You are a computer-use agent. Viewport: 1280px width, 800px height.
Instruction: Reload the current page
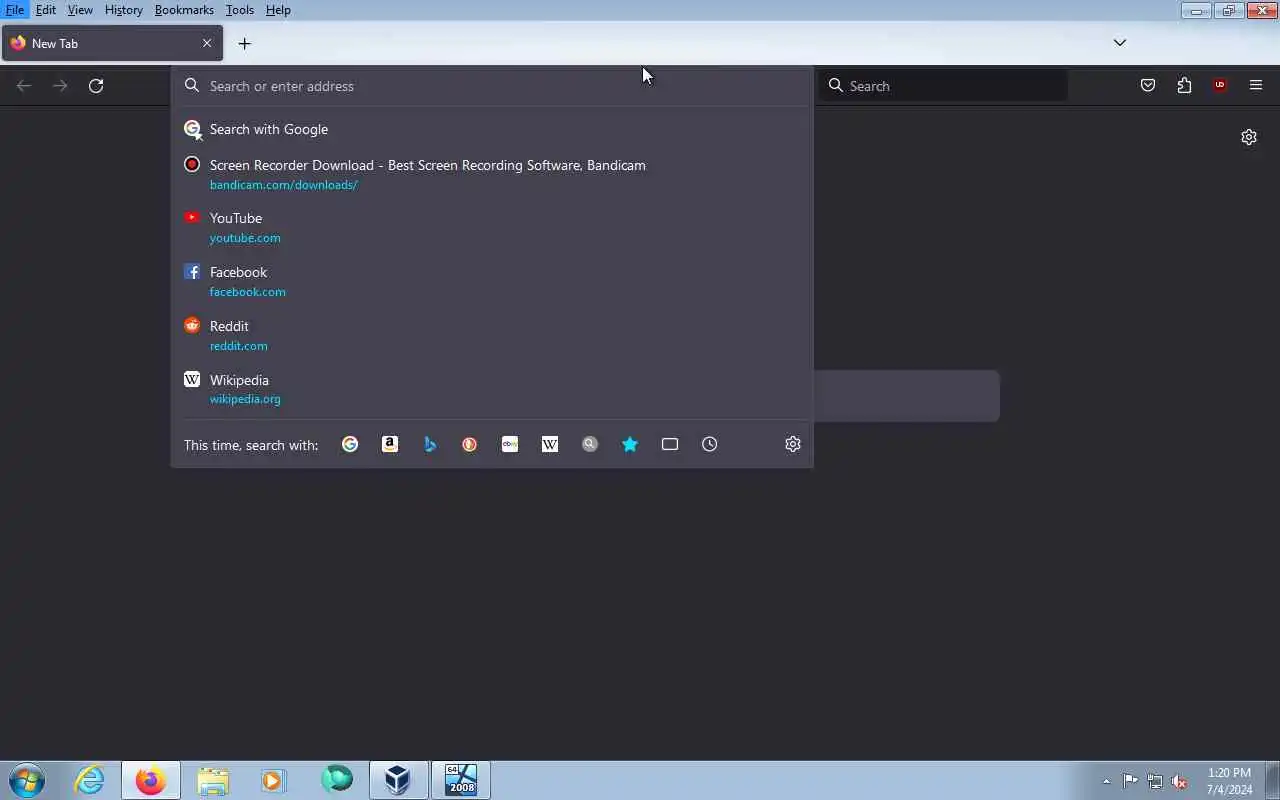pyautogui.click(x=96, y=86)
